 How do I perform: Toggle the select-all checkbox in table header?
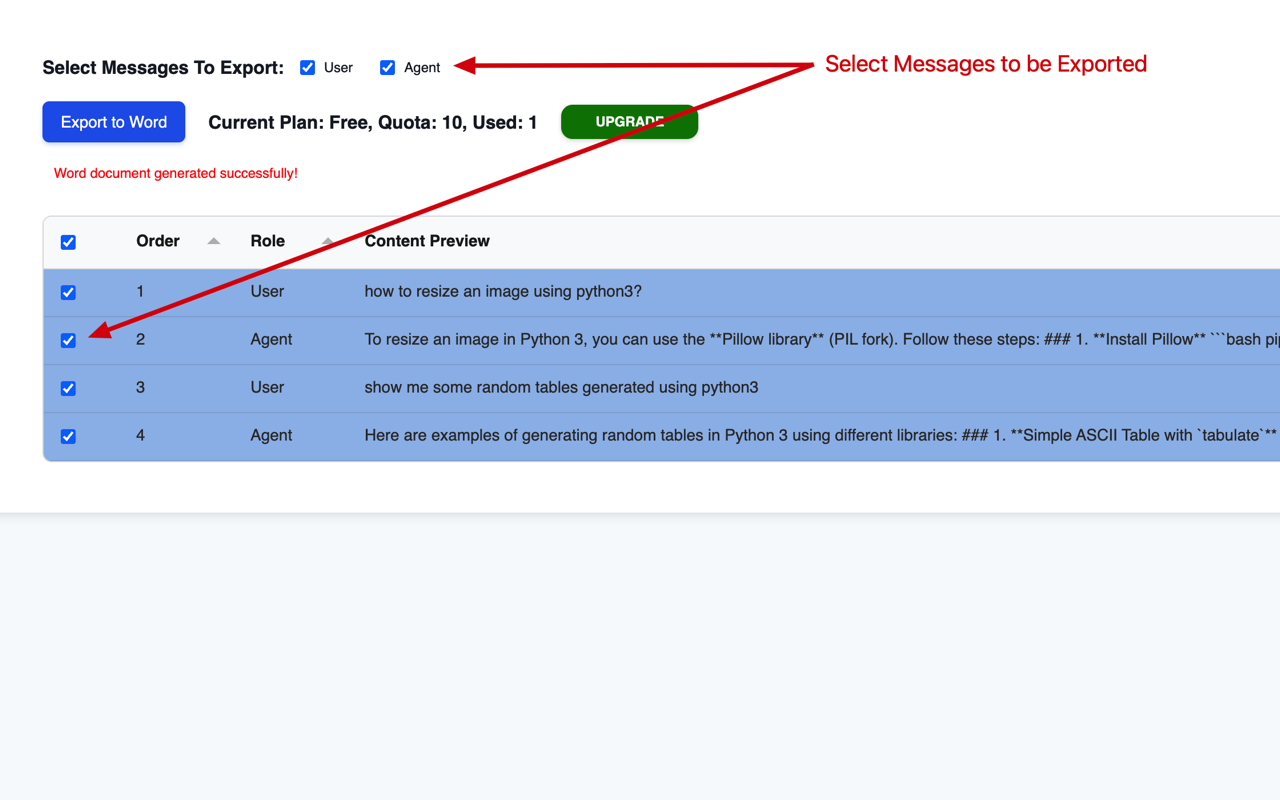click(x=68, y=242)
